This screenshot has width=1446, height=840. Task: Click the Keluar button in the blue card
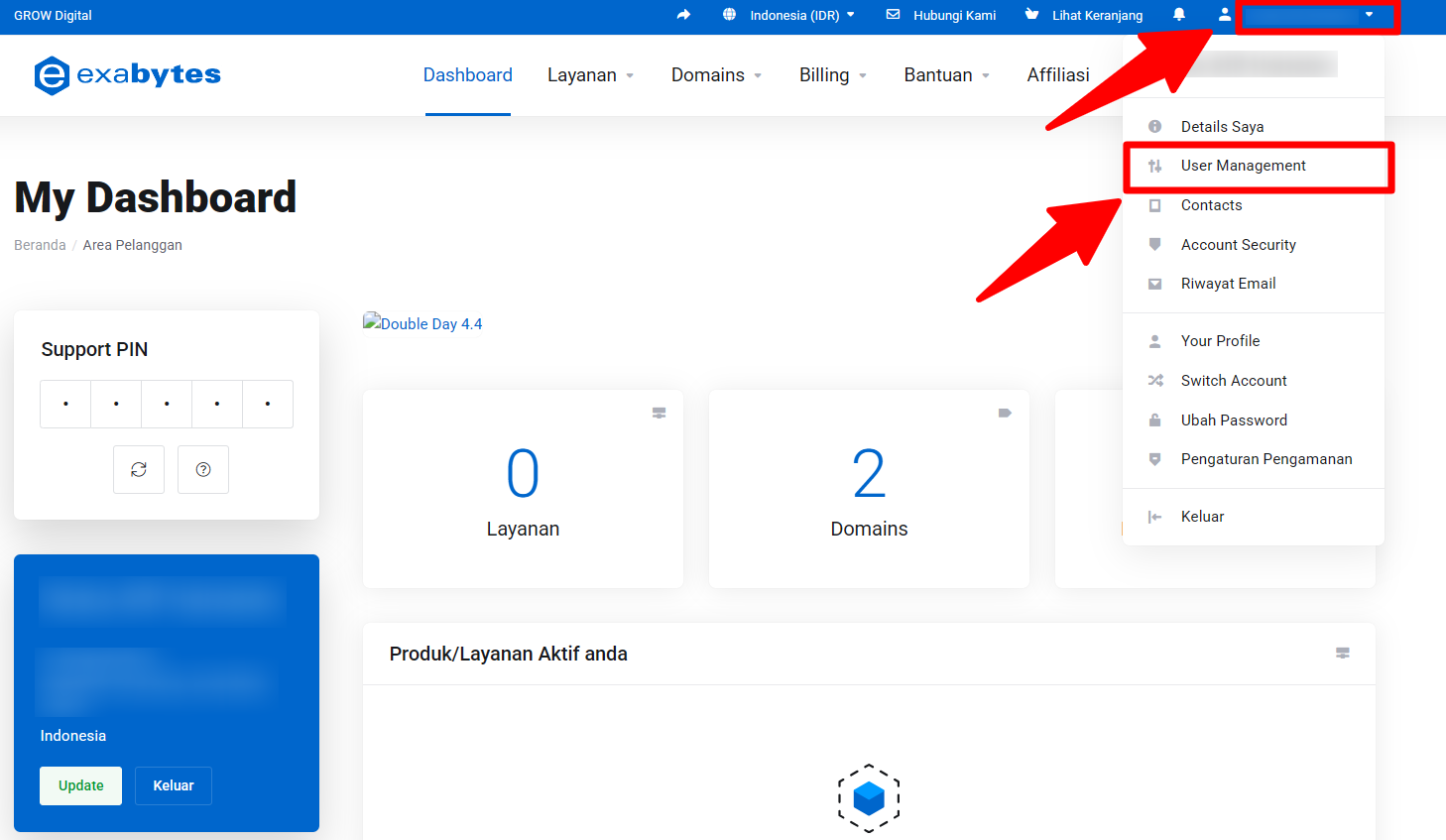pyautogui.click(x=174, y=785)
